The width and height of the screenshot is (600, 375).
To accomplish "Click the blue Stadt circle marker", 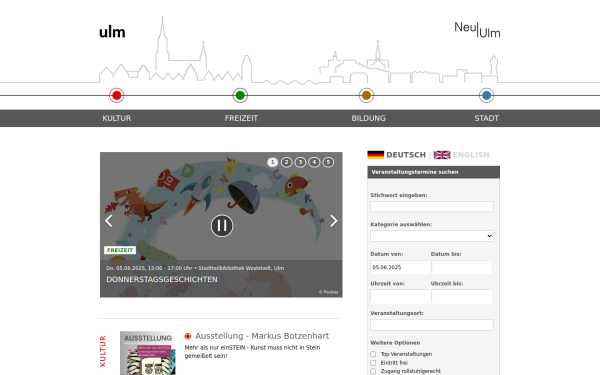I will point(486,95).
